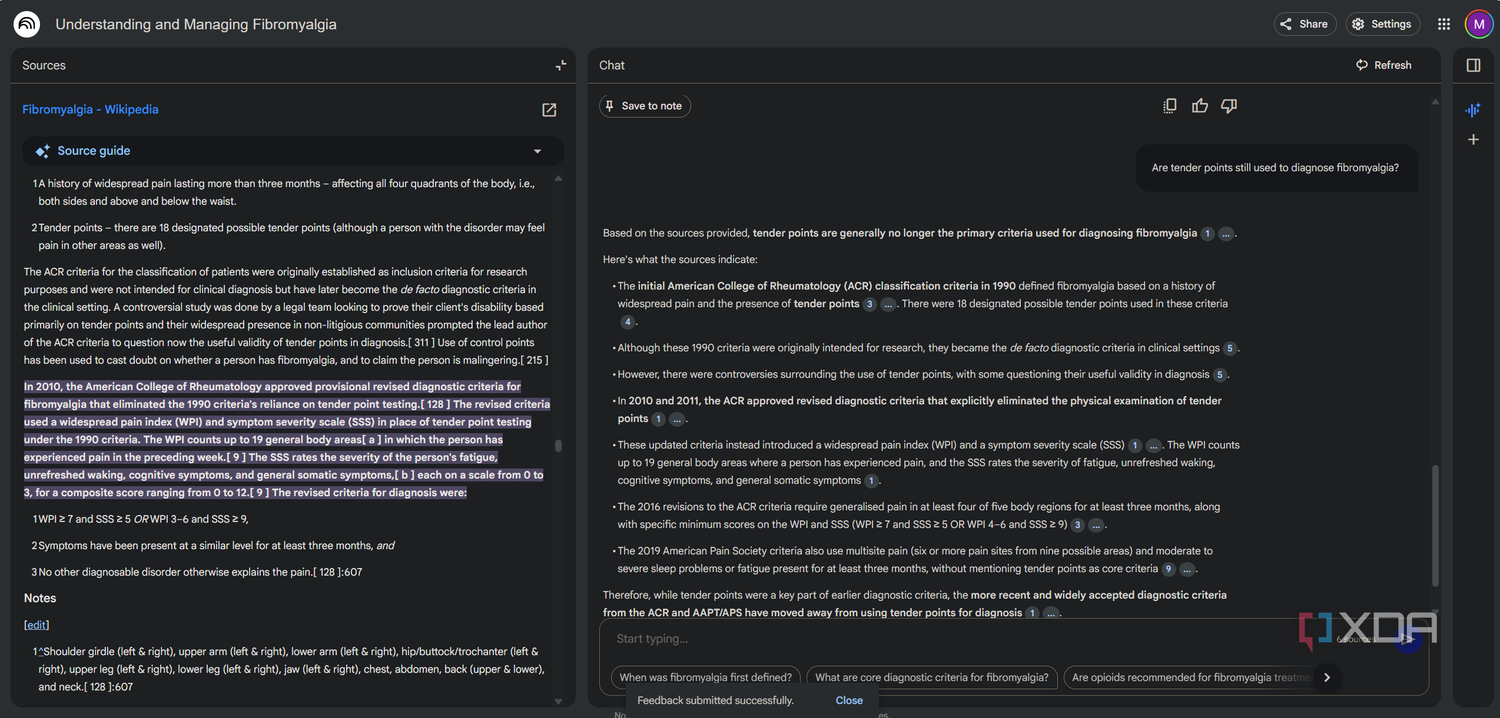
Task: Expand citations after 'symptom severity scale (SSS)'
Action: click(1153, 445)
